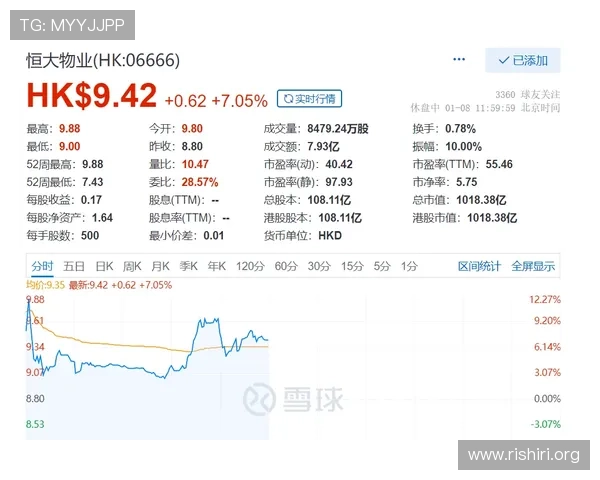Switch to the 日K chart tab
Image resolution: width=600 pixels, height=480 pixels.
pos(104,266)
